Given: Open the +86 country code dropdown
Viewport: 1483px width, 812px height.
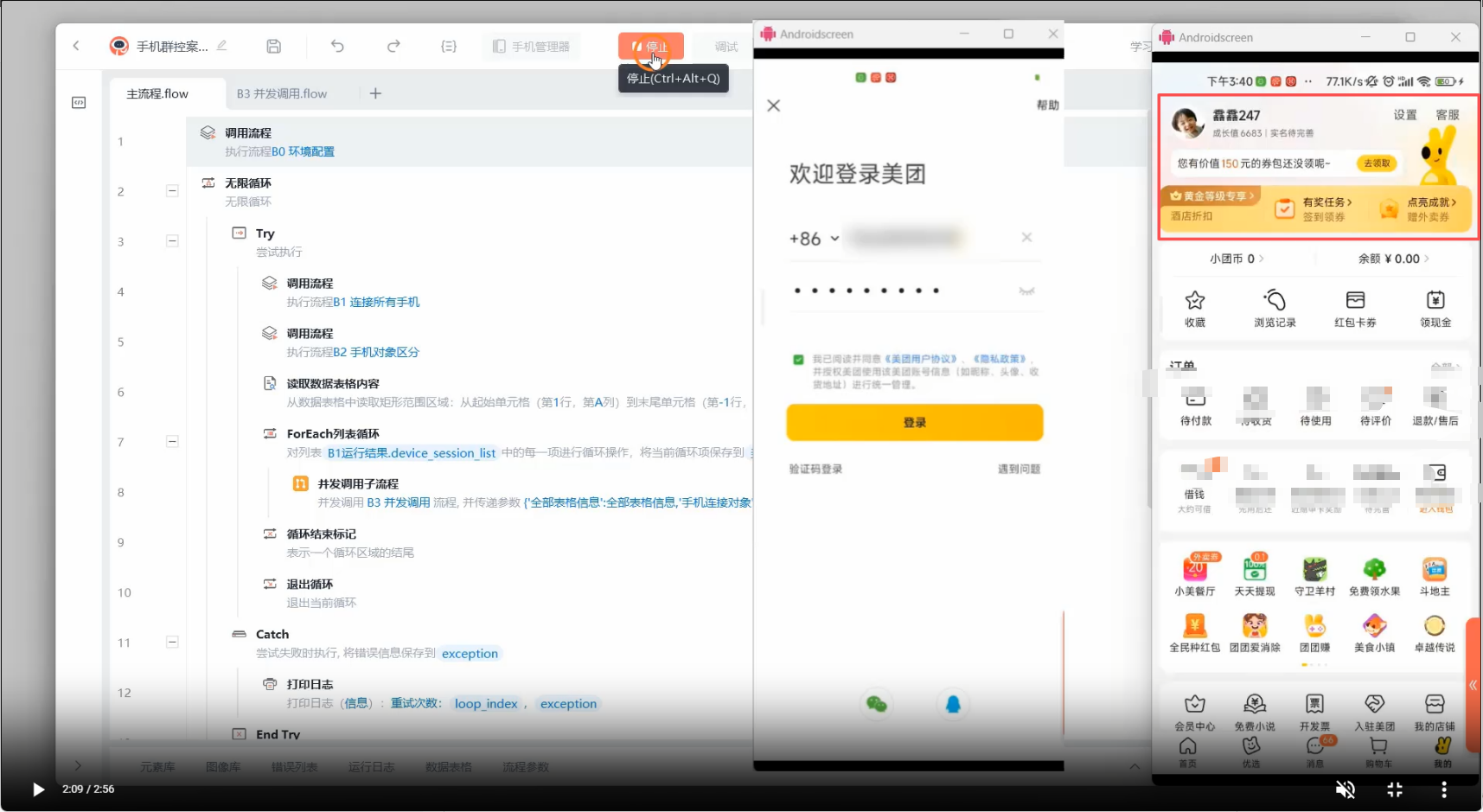Looking at the screenshot, I should click(815, 239).
